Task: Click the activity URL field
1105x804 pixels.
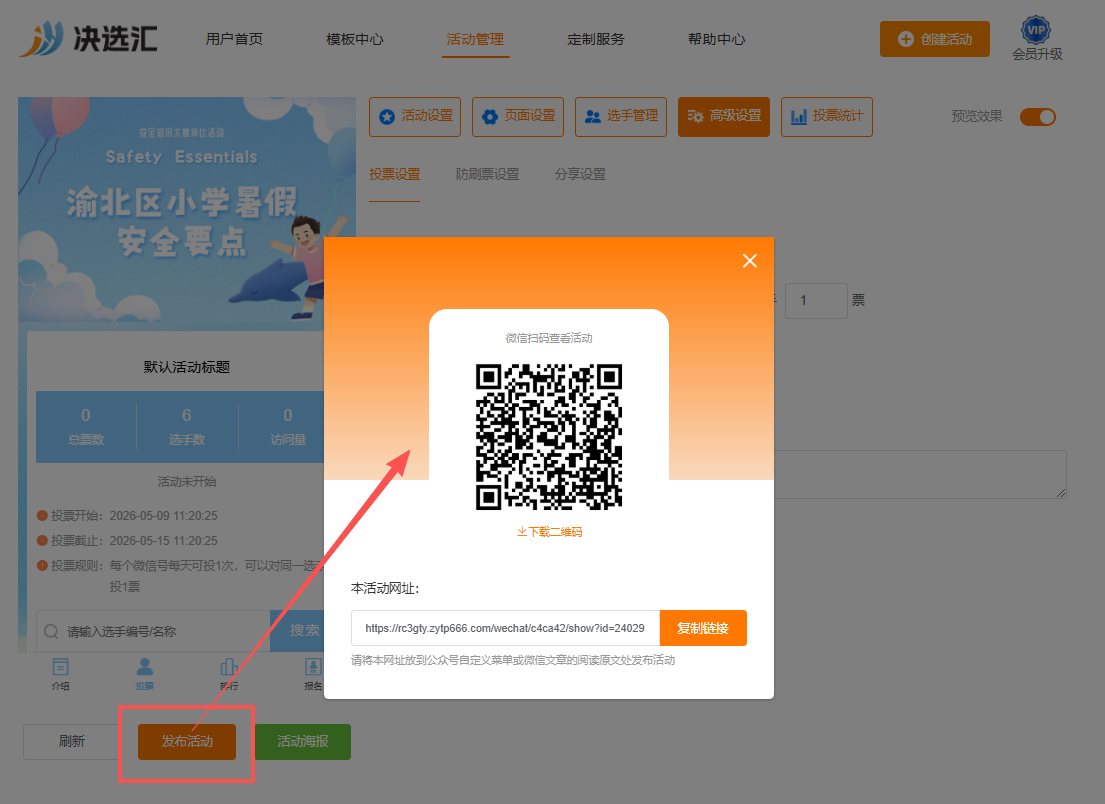Action: click(x=505, y=628)
